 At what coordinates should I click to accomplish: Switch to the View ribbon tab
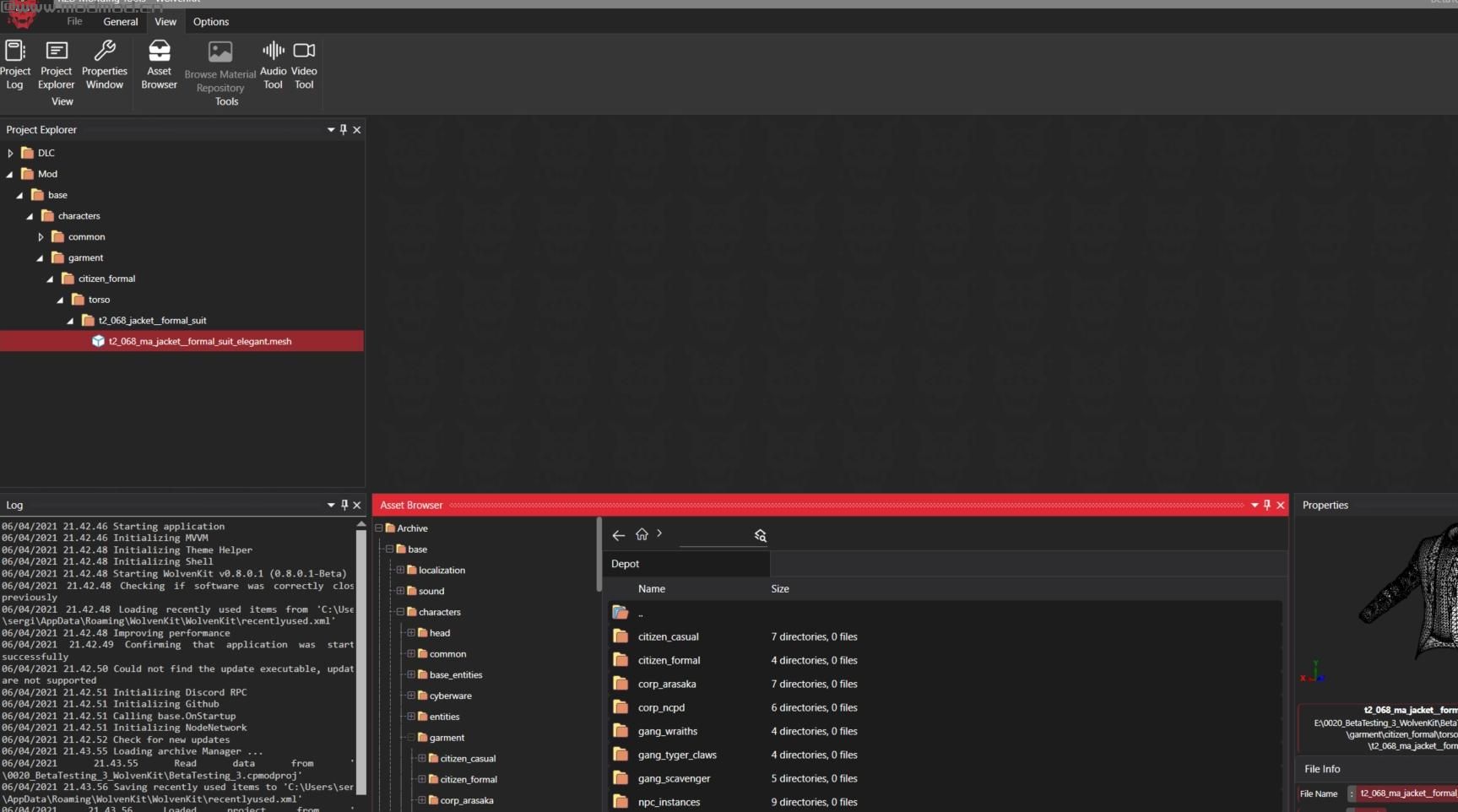tap(165, 22)
